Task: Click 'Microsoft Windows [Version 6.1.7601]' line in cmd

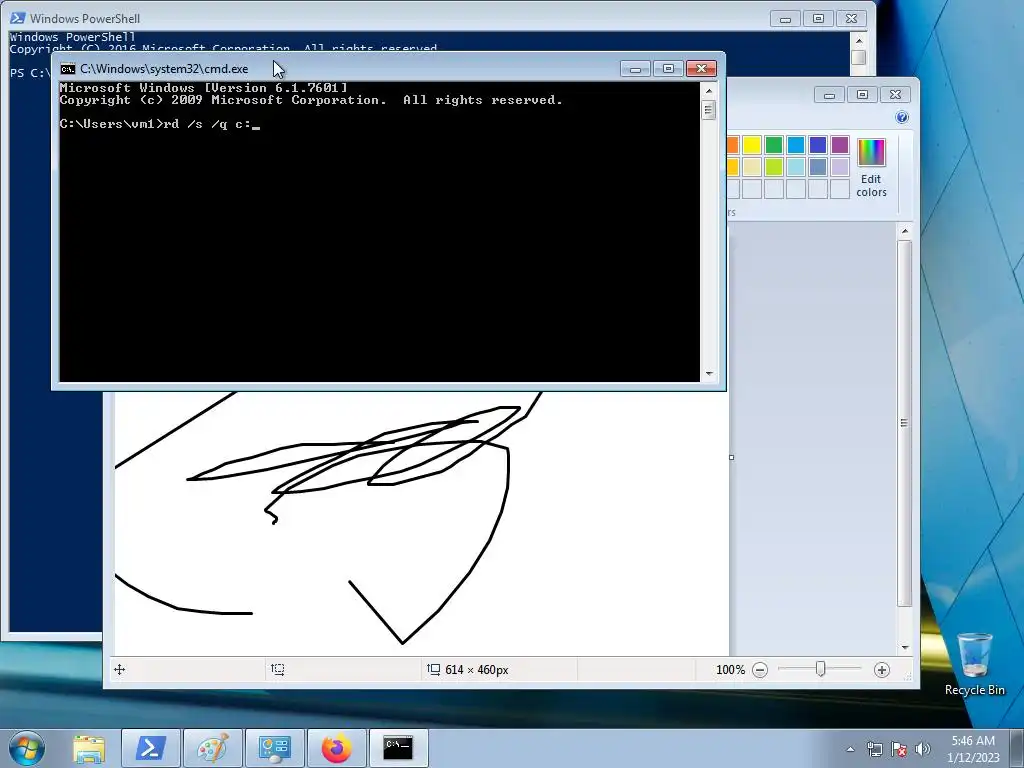Action: pyautogui.click(x=204, y=88)
